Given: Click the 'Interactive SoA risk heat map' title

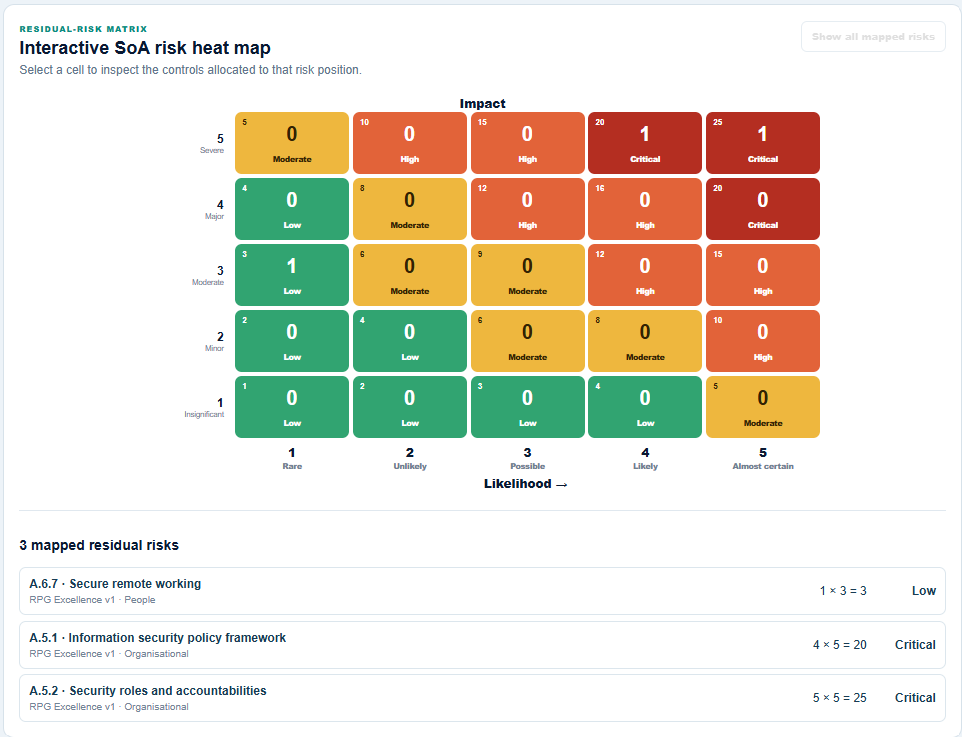Looking at the screenshot, I should click(x=145, y=48).
